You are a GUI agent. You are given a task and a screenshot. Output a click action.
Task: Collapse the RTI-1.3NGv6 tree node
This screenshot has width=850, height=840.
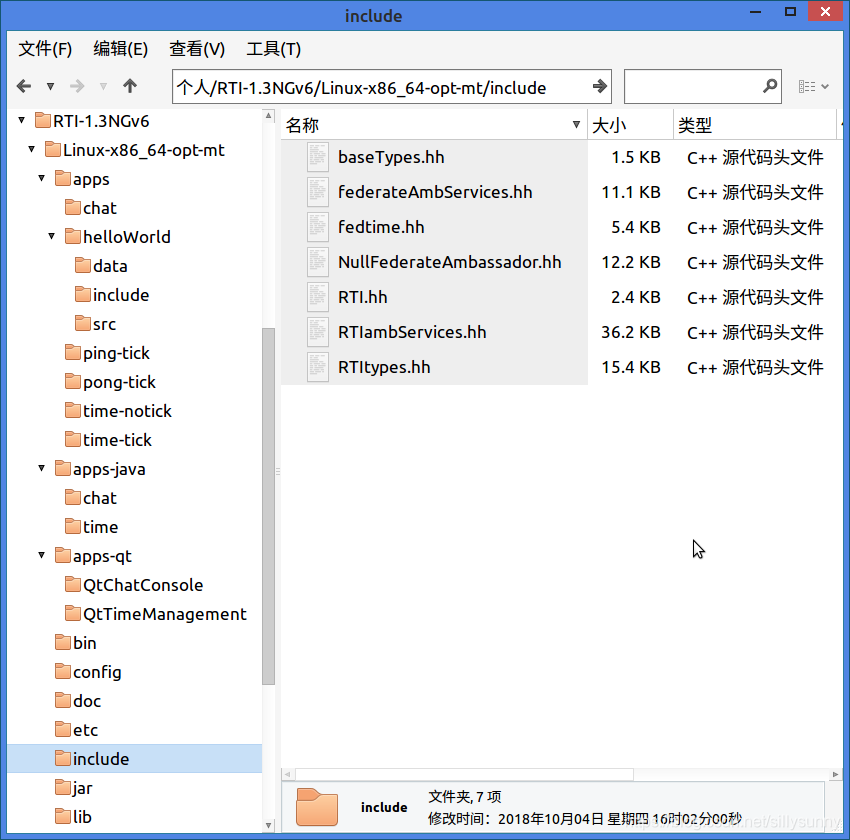(x=22, y=120)
